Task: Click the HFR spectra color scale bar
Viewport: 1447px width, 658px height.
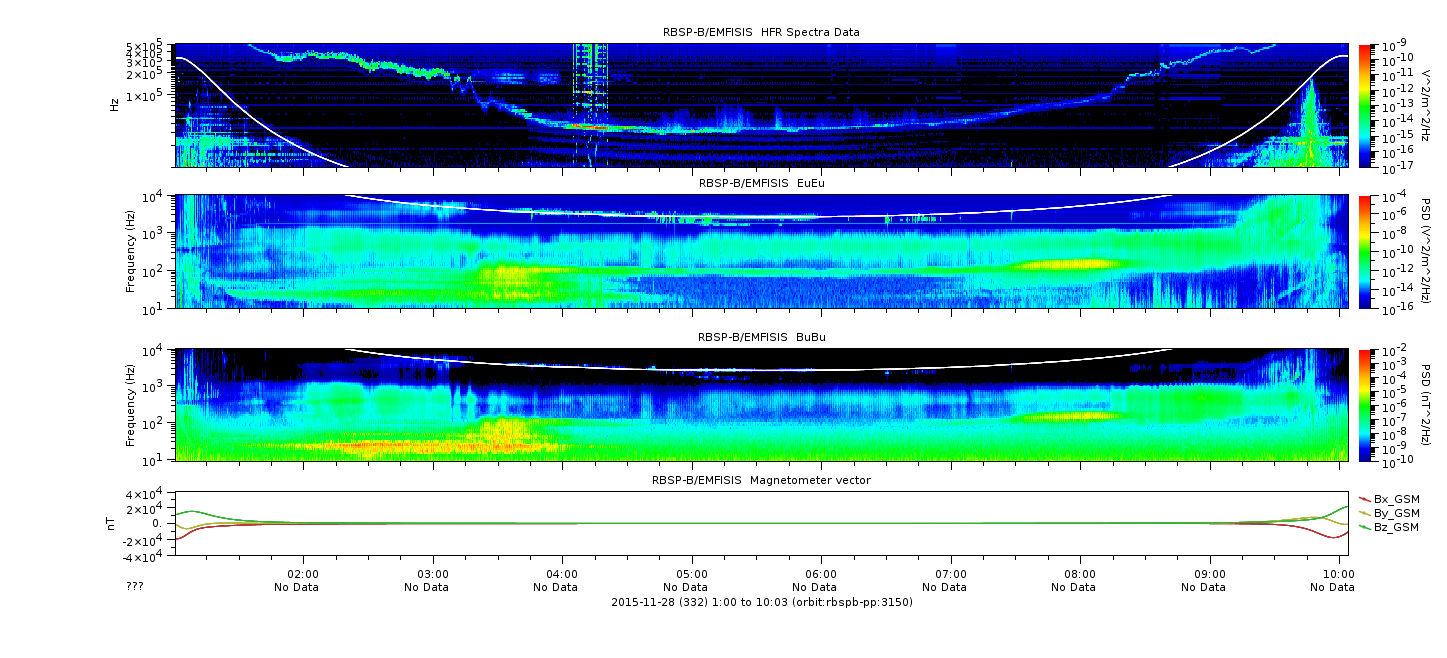Action: 1365,105
